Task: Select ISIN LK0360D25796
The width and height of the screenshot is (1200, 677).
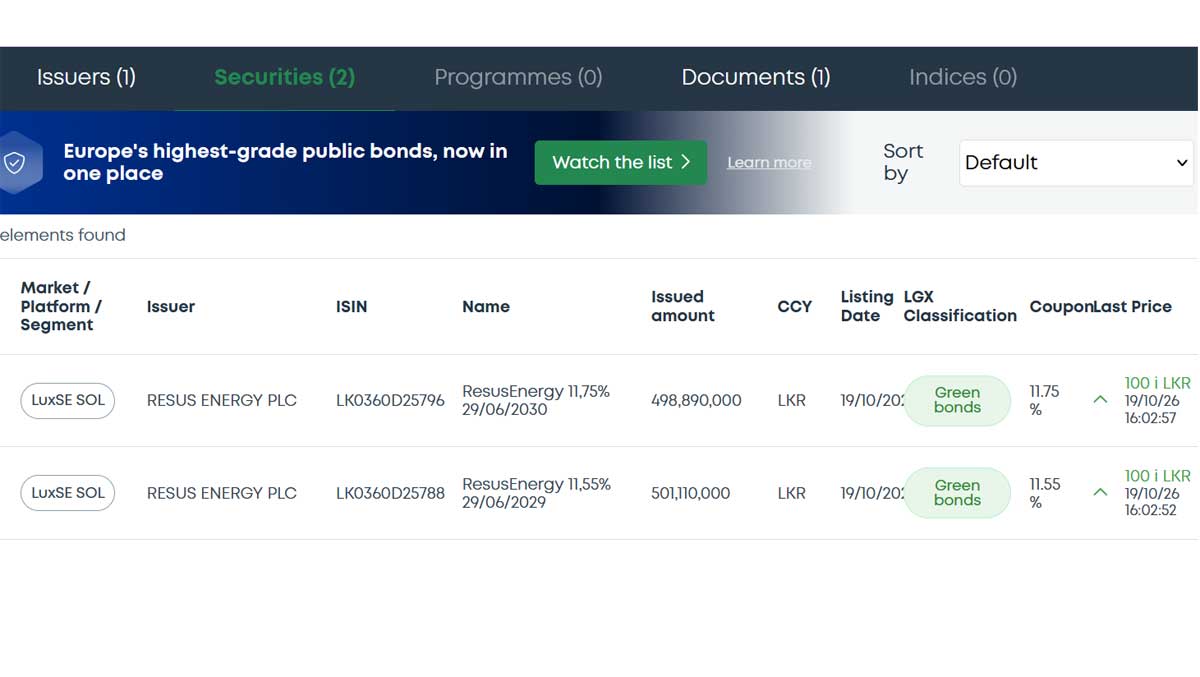Action: point(390,400)
